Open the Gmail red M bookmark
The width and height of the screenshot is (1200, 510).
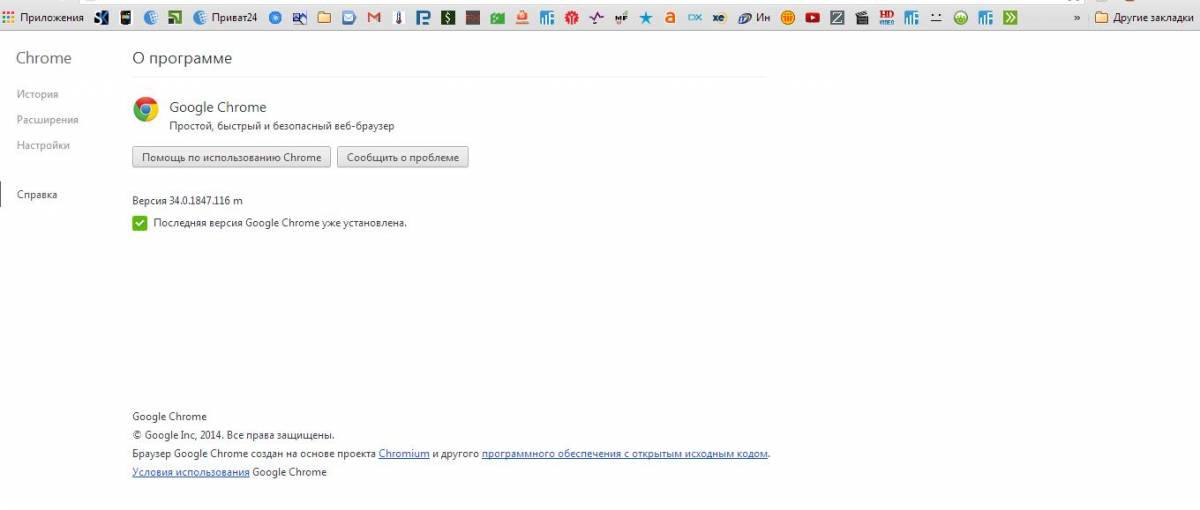pyautogui.click(x=374, y=17)
